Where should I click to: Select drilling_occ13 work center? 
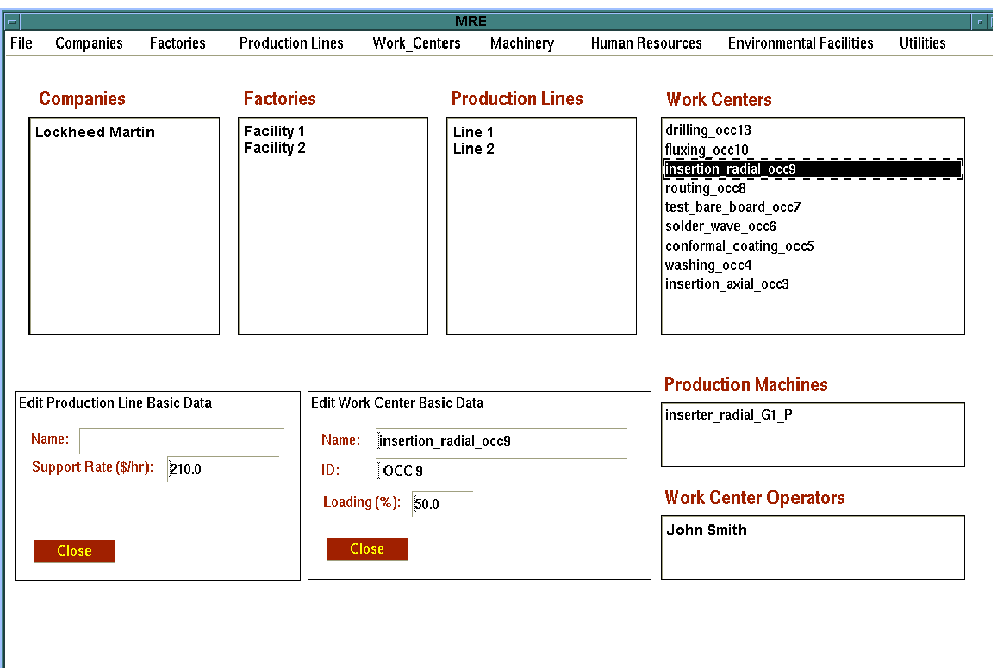point(708,131)
